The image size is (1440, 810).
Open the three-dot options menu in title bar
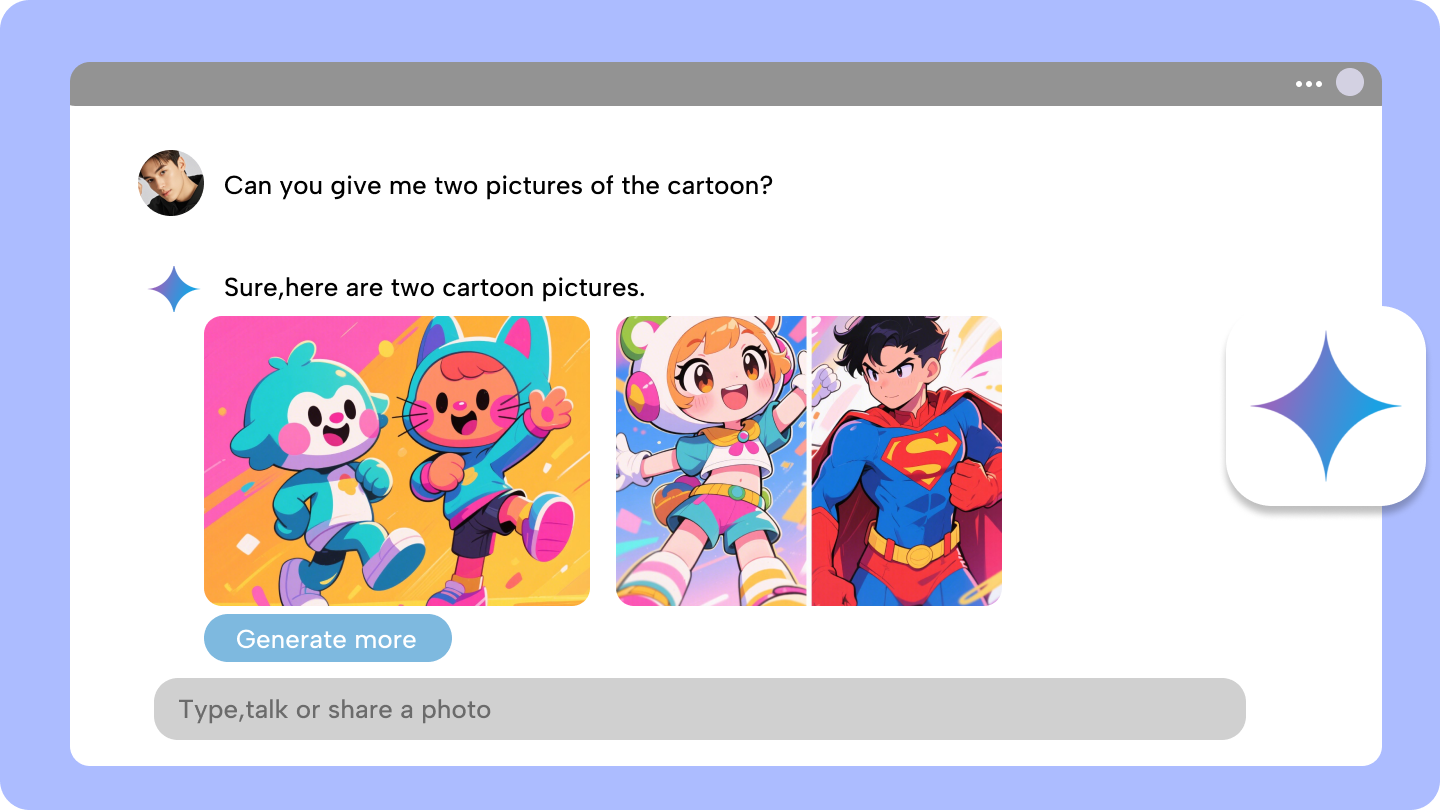tap(1307, 84)
